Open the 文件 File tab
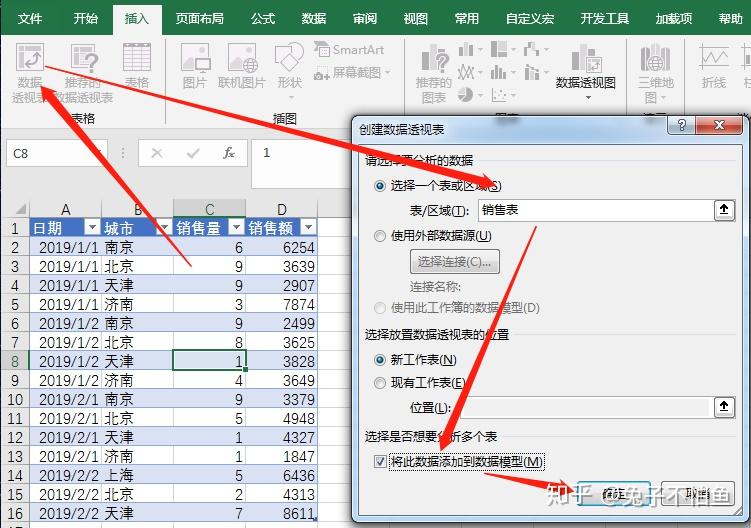Image resolution: width=751 pixels, height=528 pixels. click(x=30, y=19)
